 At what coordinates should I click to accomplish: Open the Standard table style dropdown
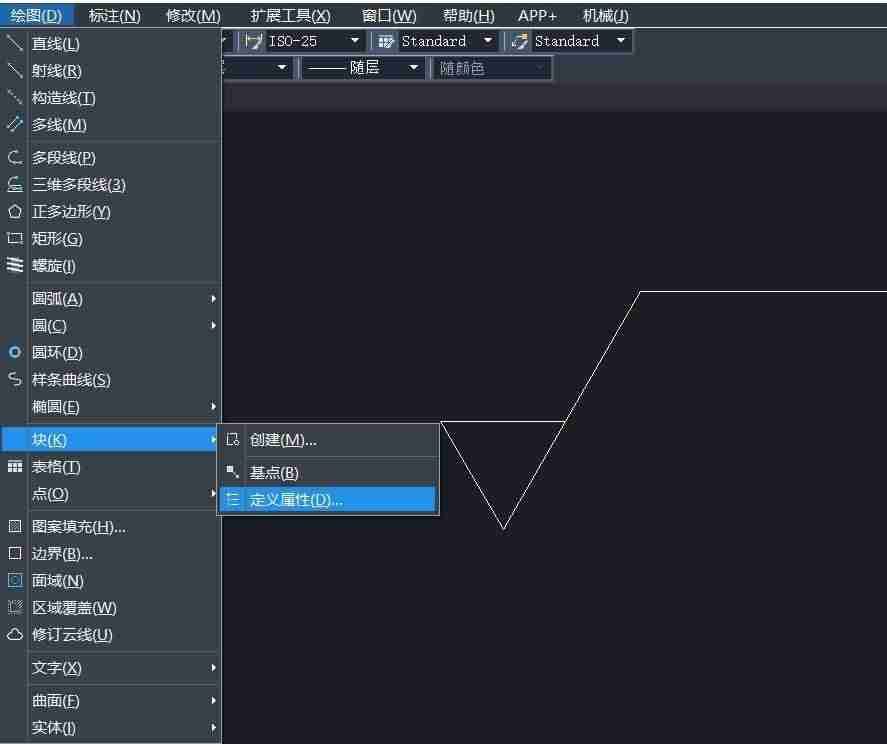pos(434,41)
